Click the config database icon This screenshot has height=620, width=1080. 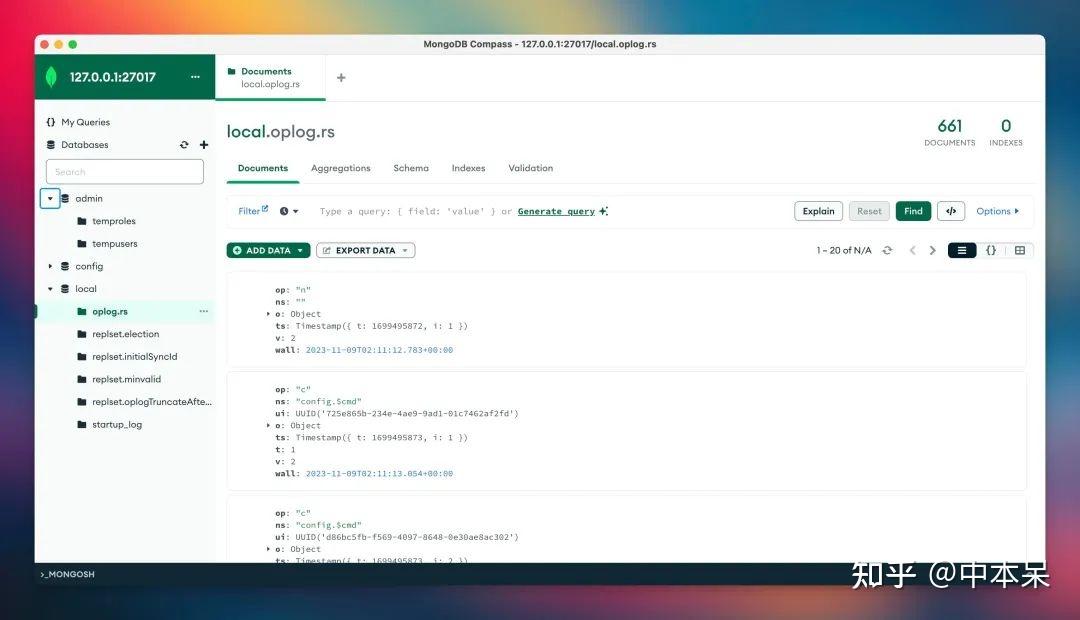[x=65, y=266]
